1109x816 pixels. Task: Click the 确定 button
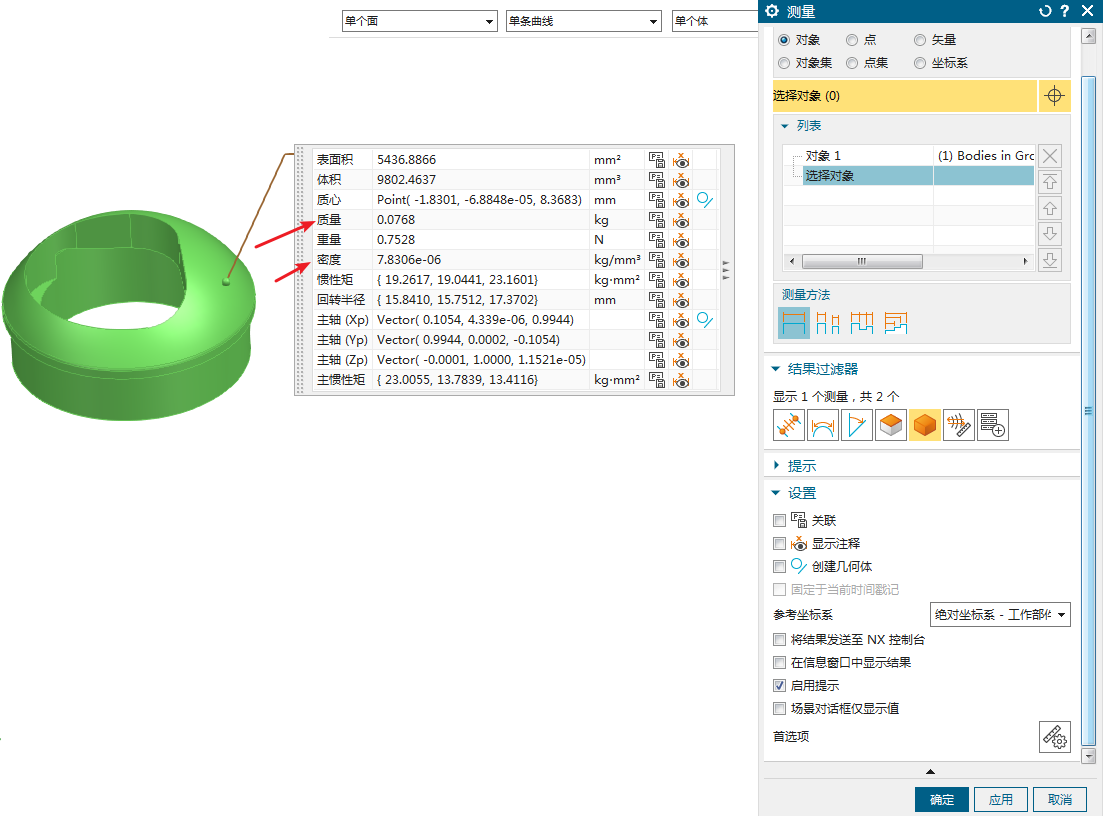tap(941, 800)
